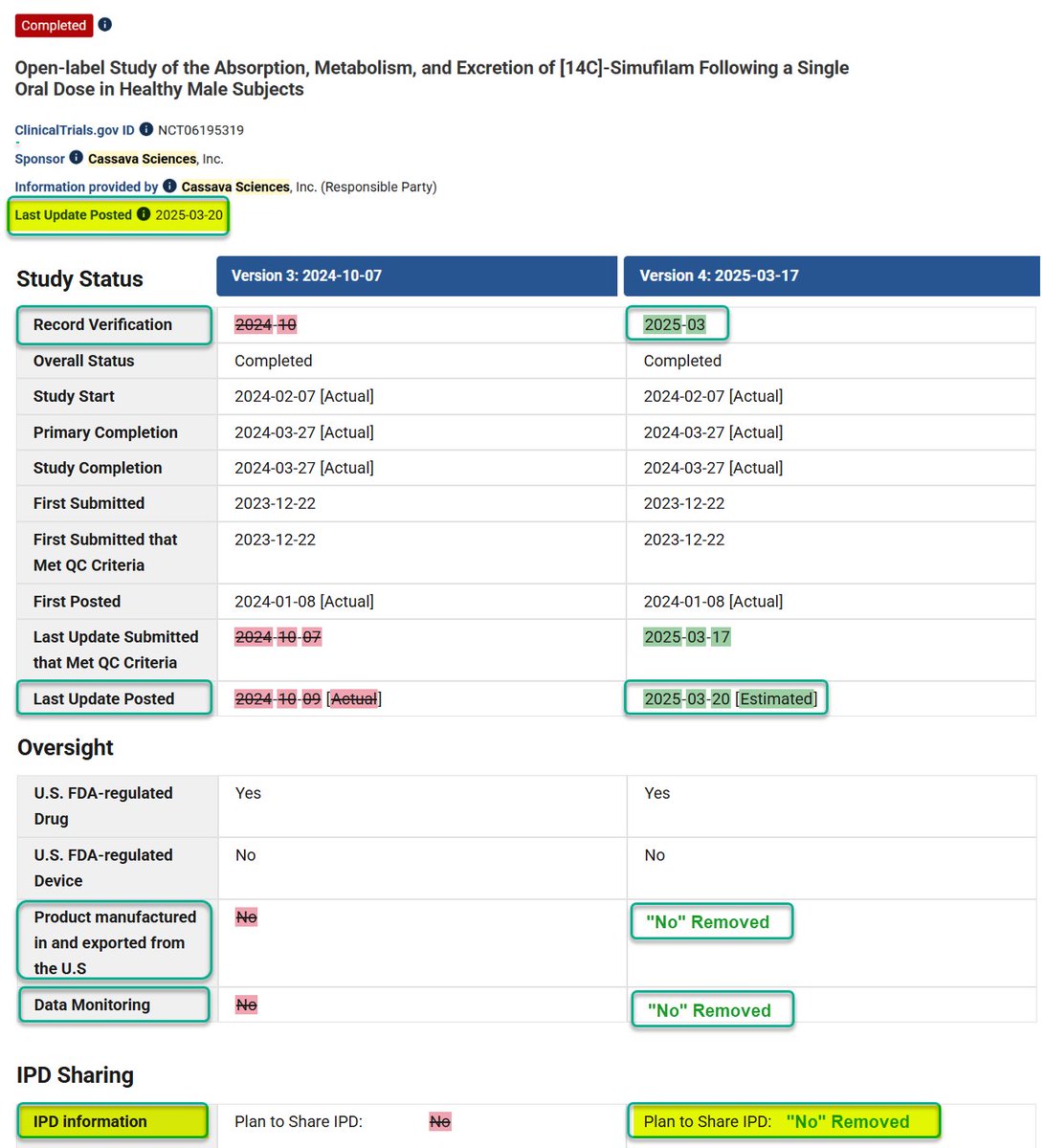The height and width of the screenshot is (1148, 1045).
Task: Click the Study Status section heading
Action: (x=80, y=279)
